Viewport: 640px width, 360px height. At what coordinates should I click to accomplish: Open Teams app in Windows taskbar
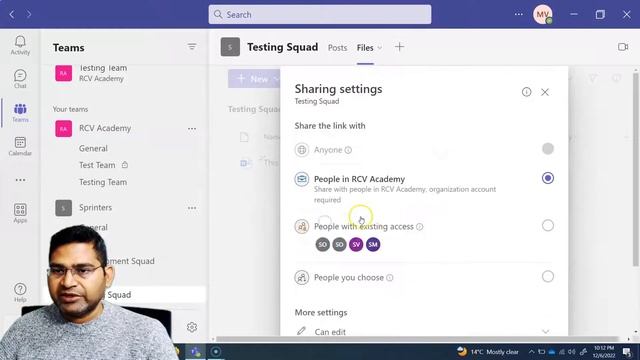[196, 351]
